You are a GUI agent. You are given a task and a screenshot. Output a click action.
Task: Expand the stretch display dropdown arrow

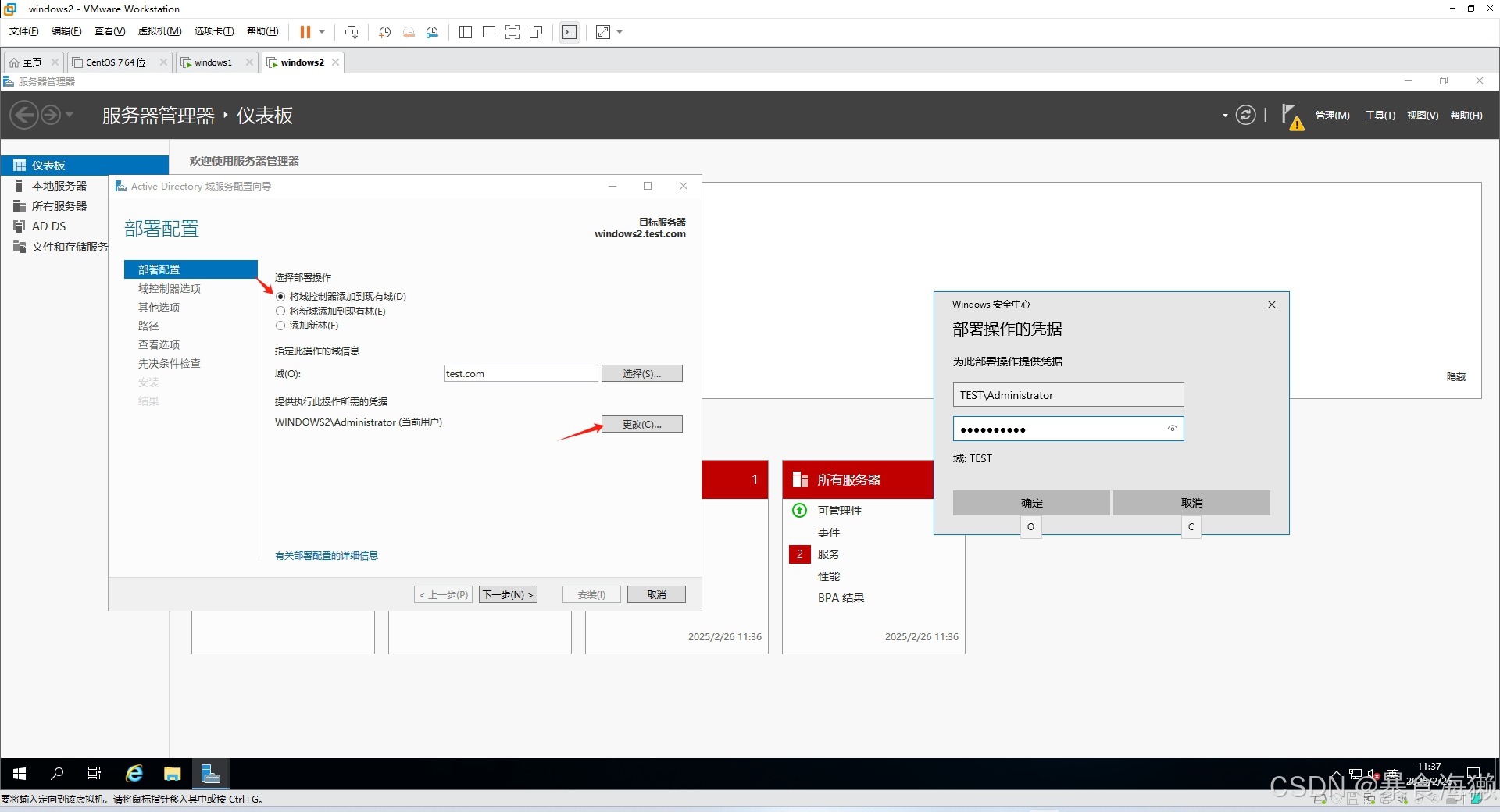(x=620, y=32)
